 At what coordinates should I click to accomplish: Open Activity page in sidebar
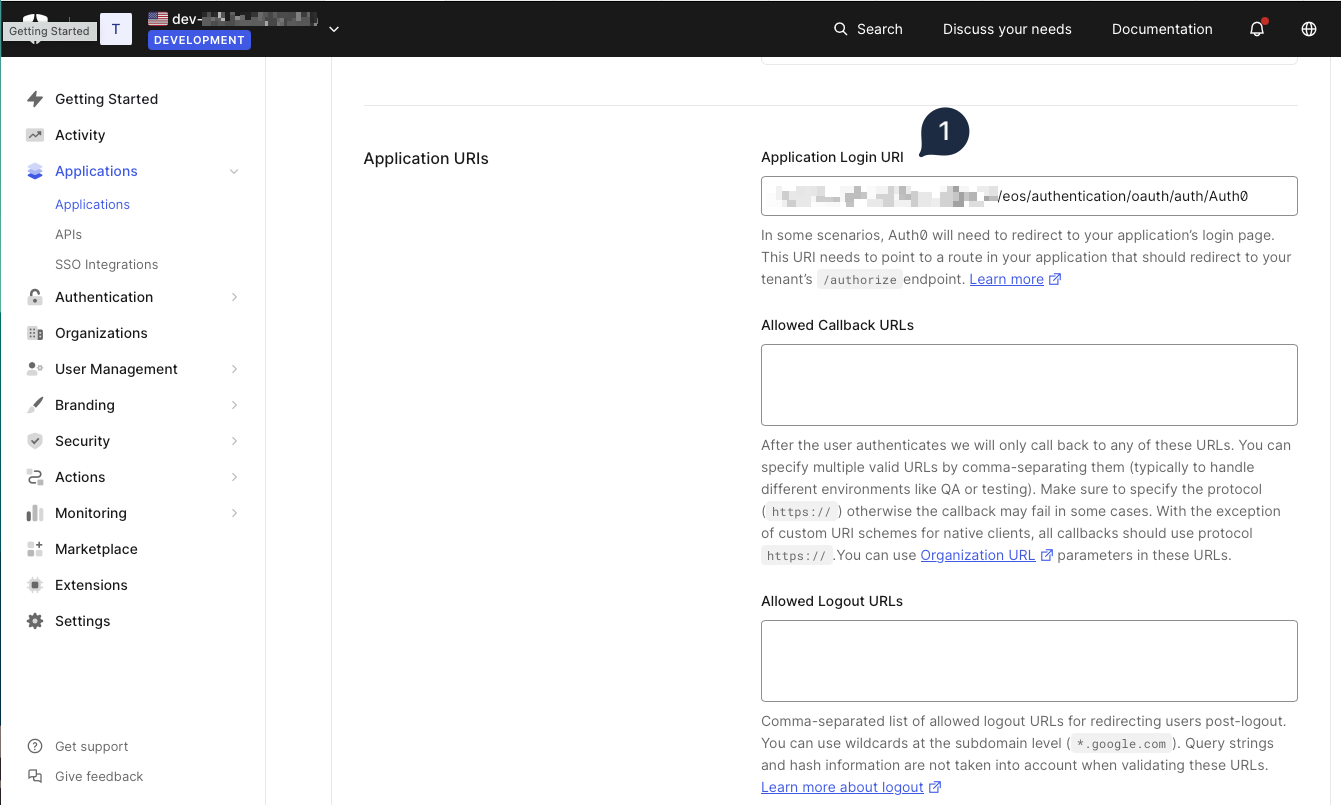(x=80, y=135)
